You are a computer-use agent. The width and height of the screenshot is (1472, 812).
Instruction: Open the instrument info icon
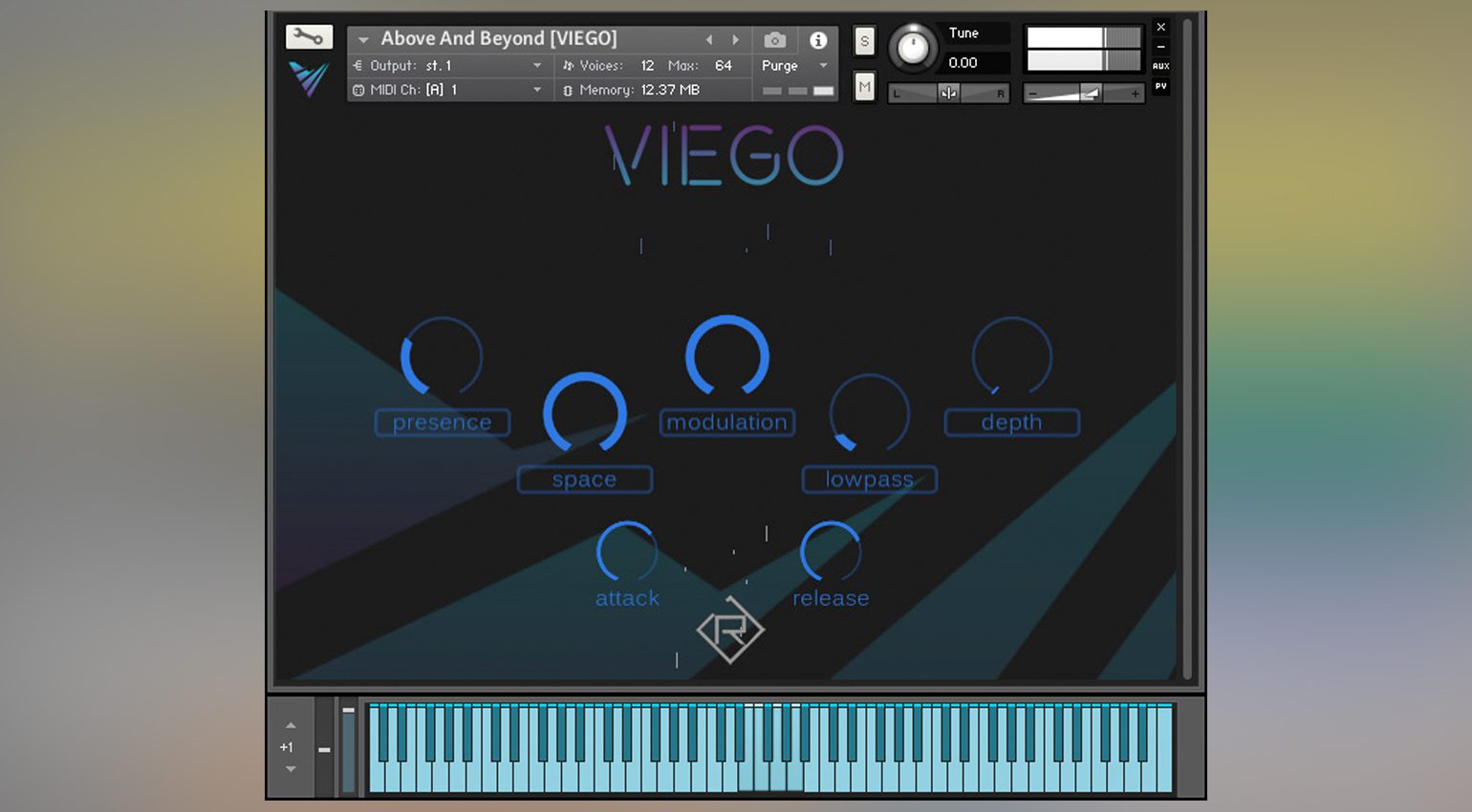tap(818, 39)
